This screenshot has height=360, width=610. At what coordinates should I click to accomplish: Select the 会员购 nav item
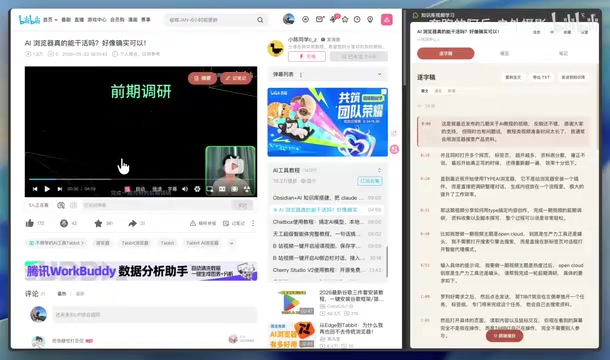click(x=117, y=19)
